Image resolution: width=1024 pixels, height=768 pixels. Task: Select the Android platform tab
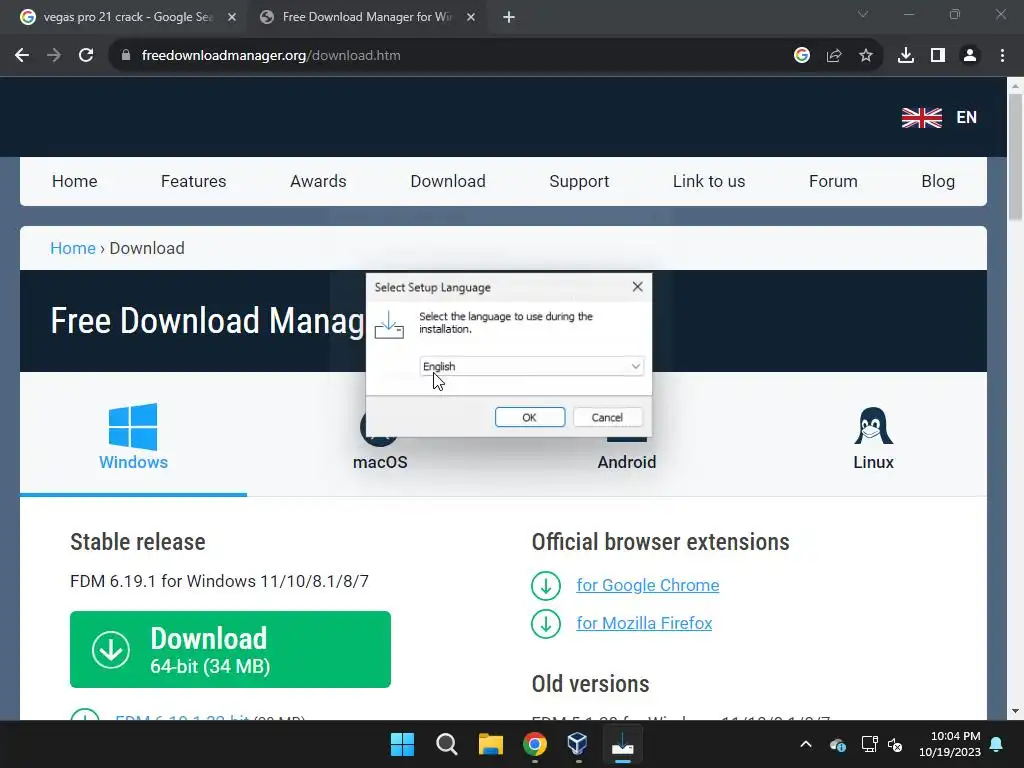click(x=626, y=462)
